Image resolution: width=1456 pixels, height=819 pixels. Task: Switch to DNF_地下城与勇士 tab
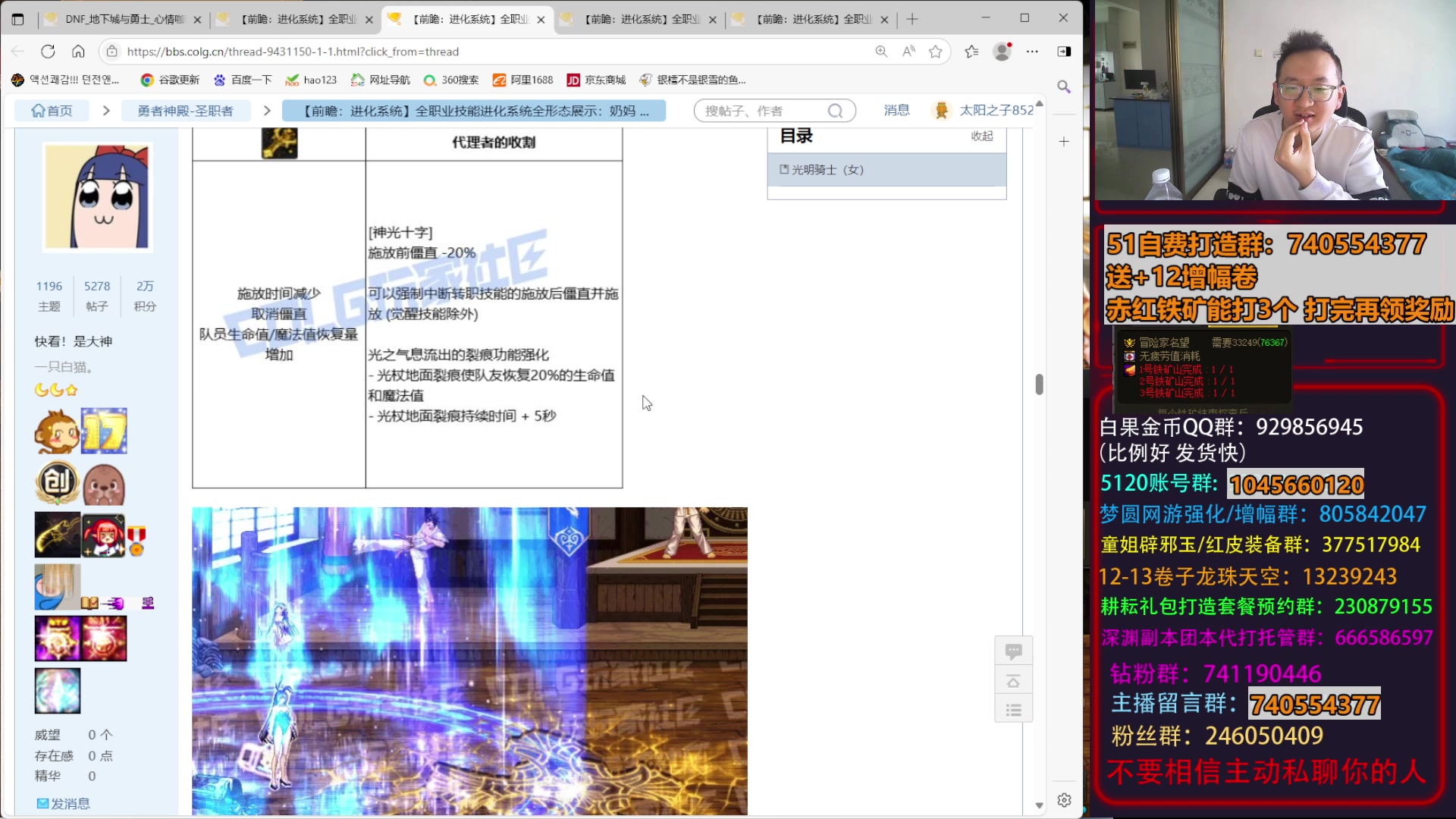(x=123, y=20)
